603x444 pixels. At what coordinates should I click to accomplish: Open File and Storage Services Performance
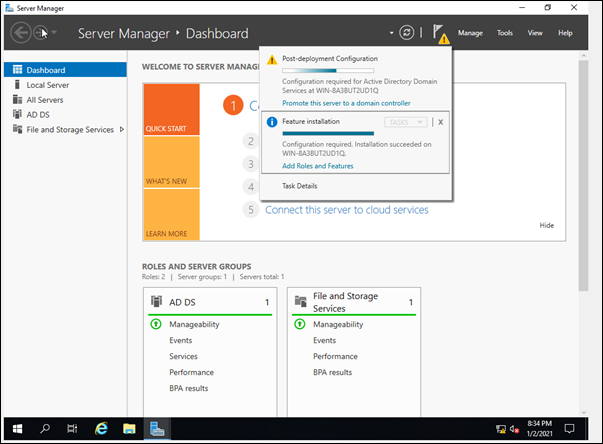tap(335, 356)
